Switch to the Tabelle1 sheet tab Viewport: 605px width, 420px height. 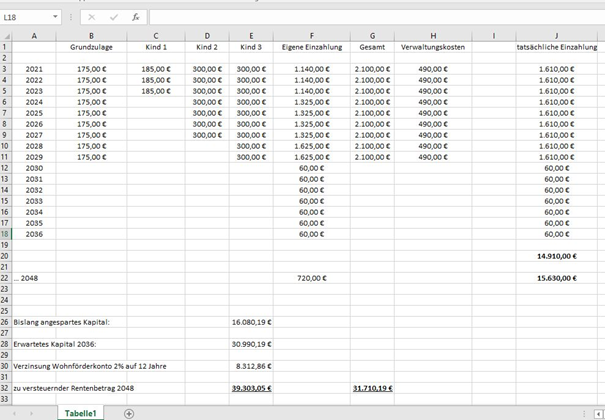coord(81,413)
